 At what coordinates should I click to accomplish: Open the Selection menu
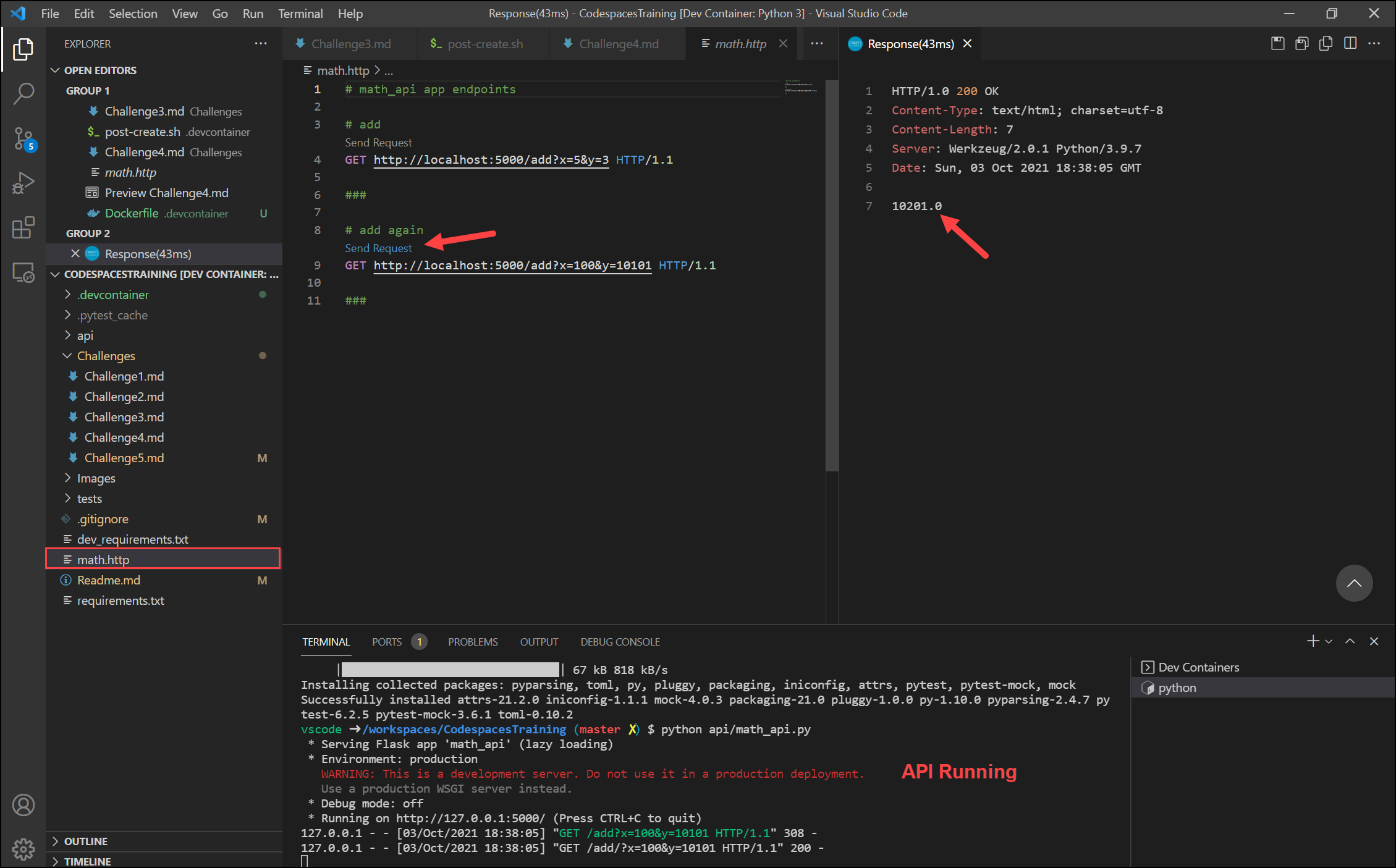point(133,13)
